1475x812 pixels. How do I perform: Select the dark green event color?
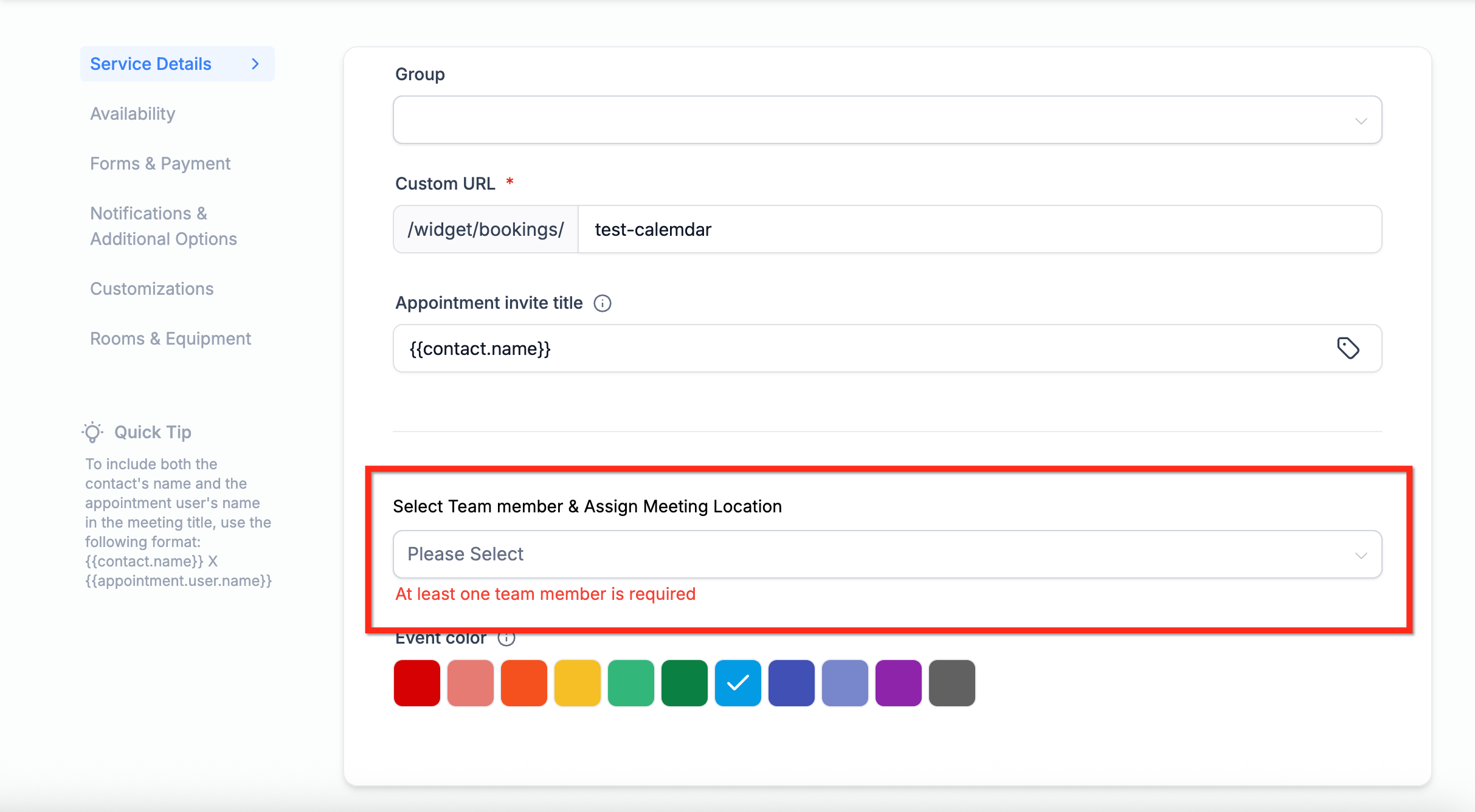point(684,683)
